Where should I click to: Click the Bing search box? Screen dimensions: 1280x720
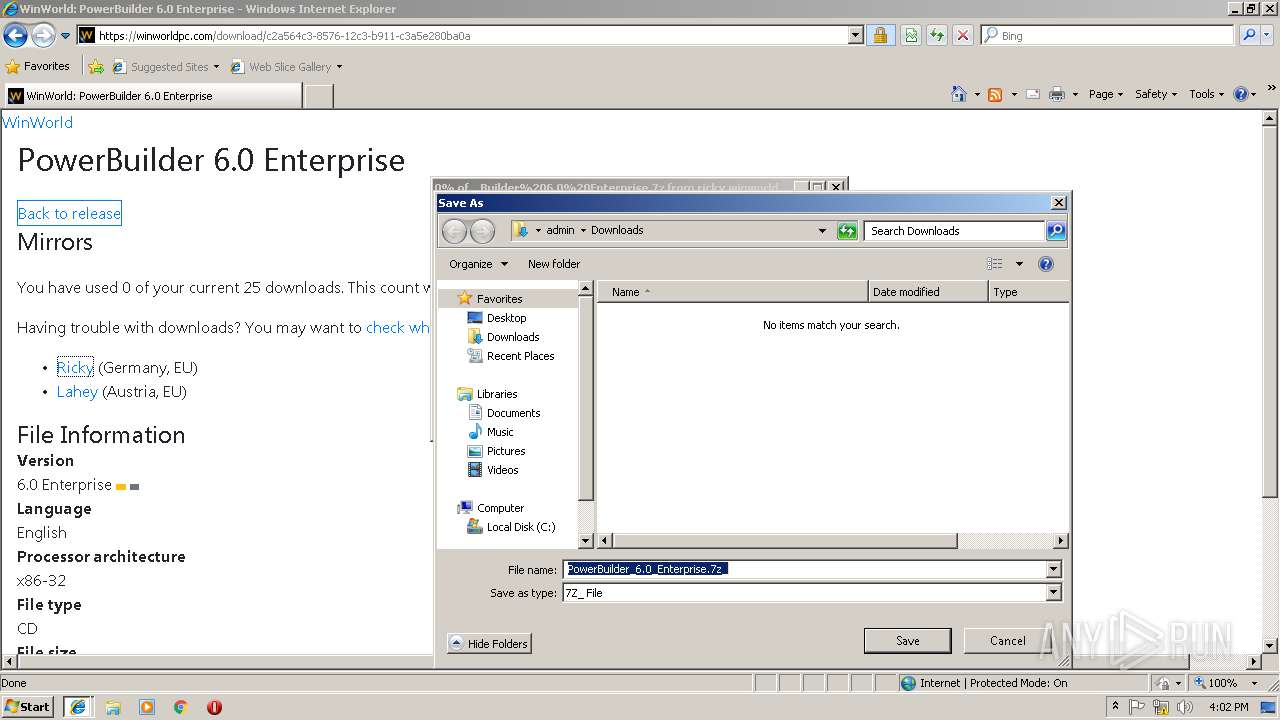1107,35
